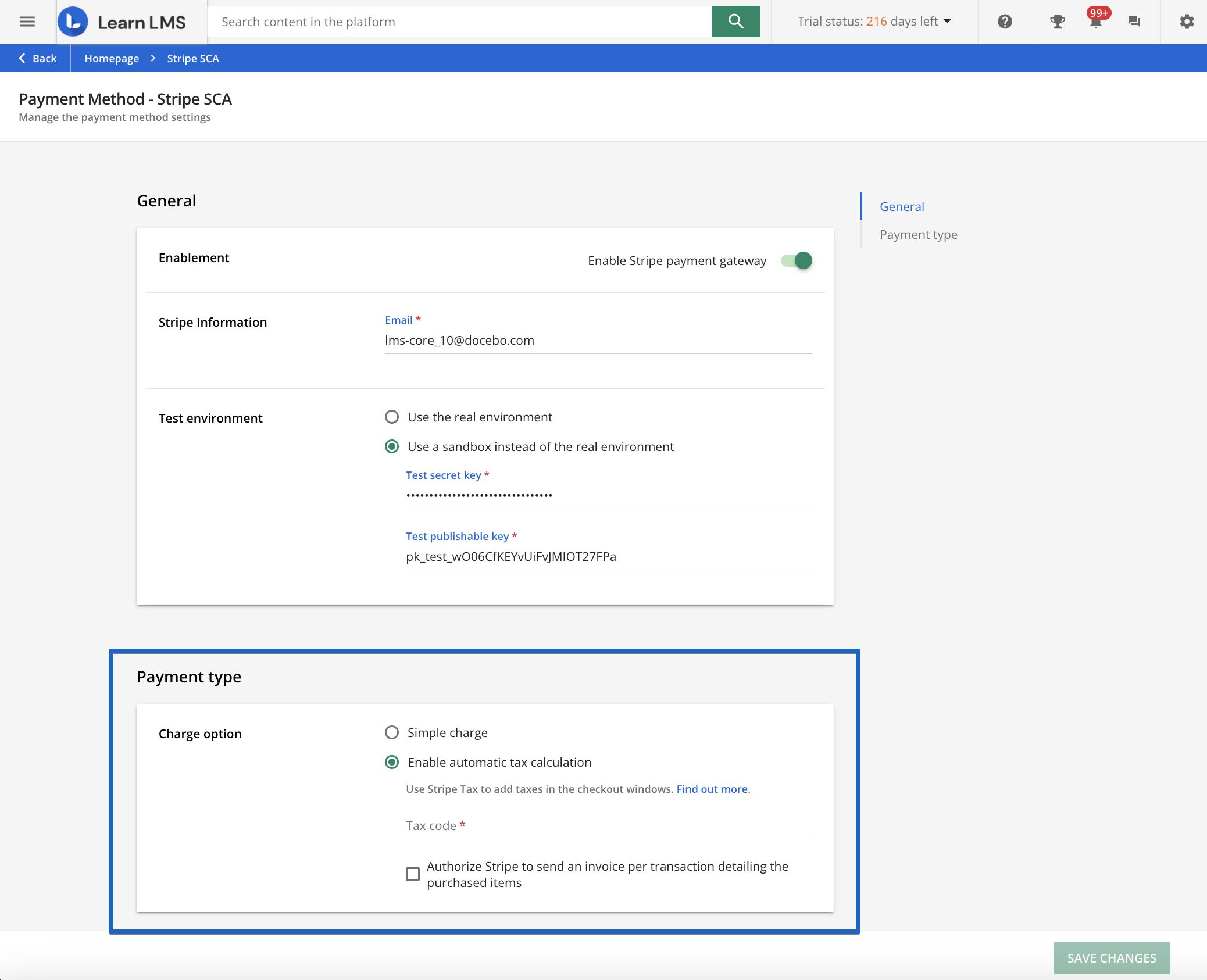
Task: Jump to Payment type in side navigation
Action: pyautogui.click(x=919, y=234)
